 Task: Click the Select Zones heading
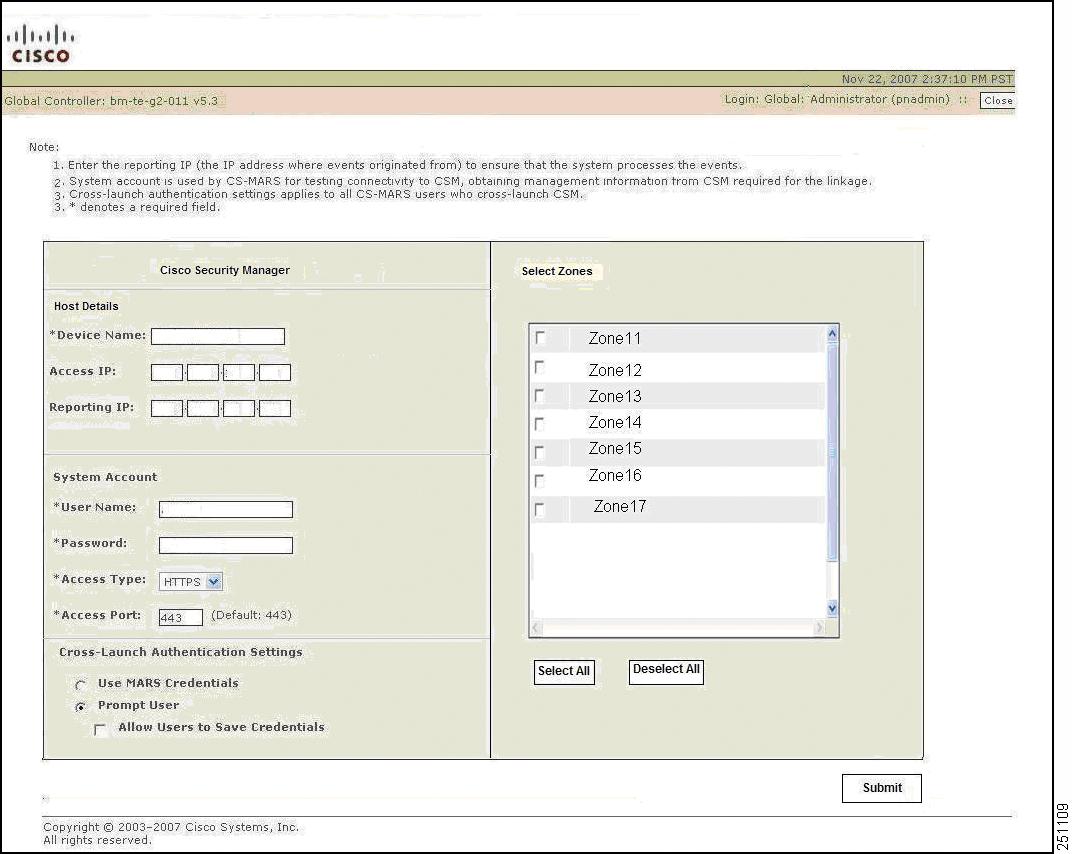pyautogui.click(x=557, y=271)
